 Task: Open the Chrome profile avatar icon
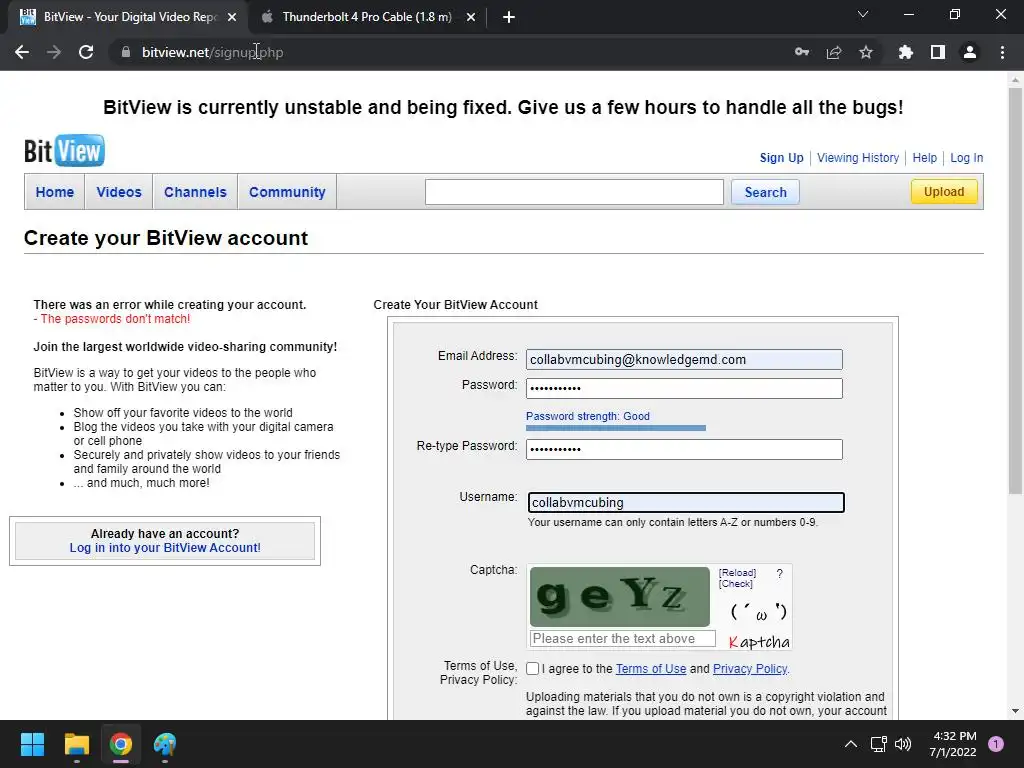(x=970, y=52)
